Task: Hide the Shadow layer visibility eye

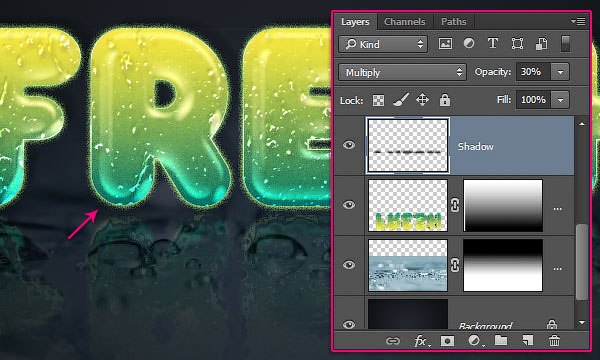Action: (x=349, y=145)
